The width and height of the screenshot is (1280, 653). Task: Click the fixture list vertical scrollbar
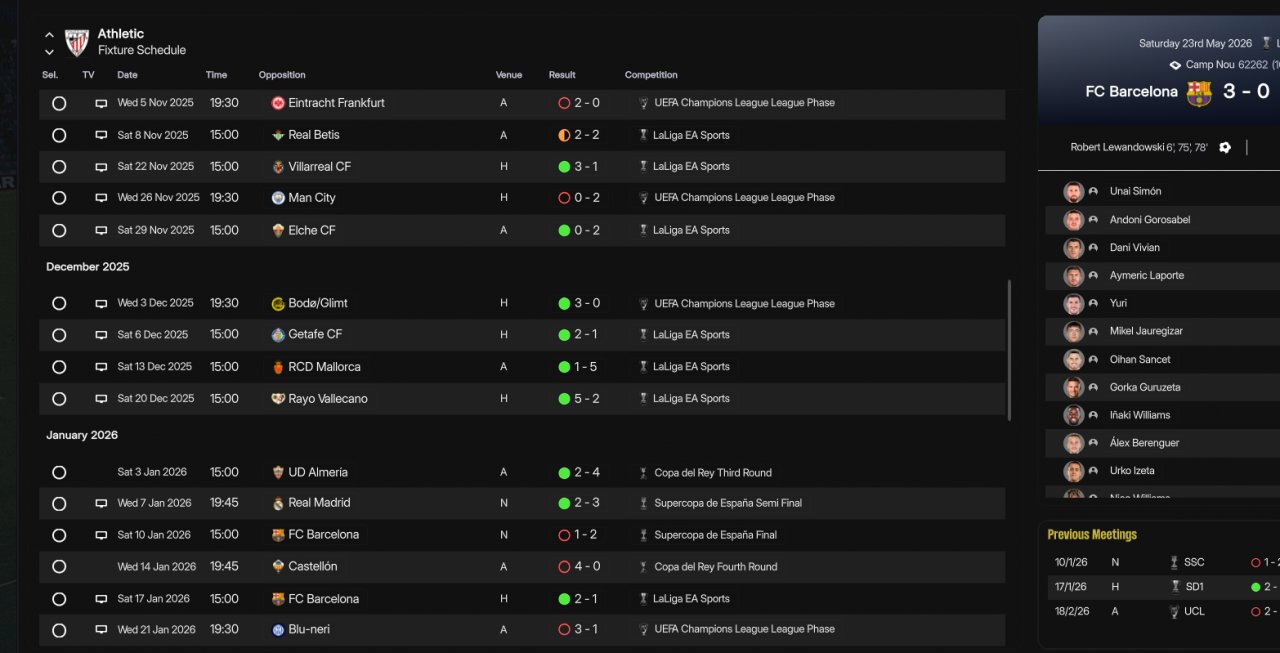1008,350
